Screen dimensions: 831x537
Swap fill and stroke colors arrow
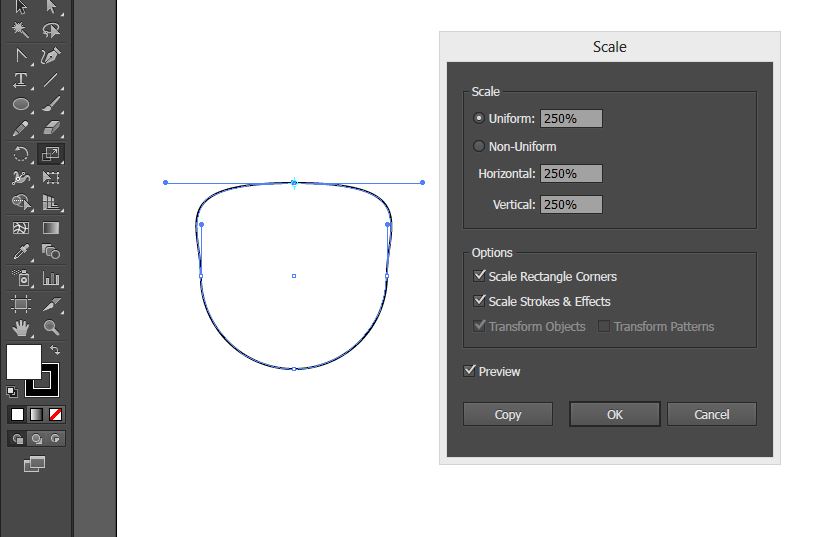tap(55, 350)
